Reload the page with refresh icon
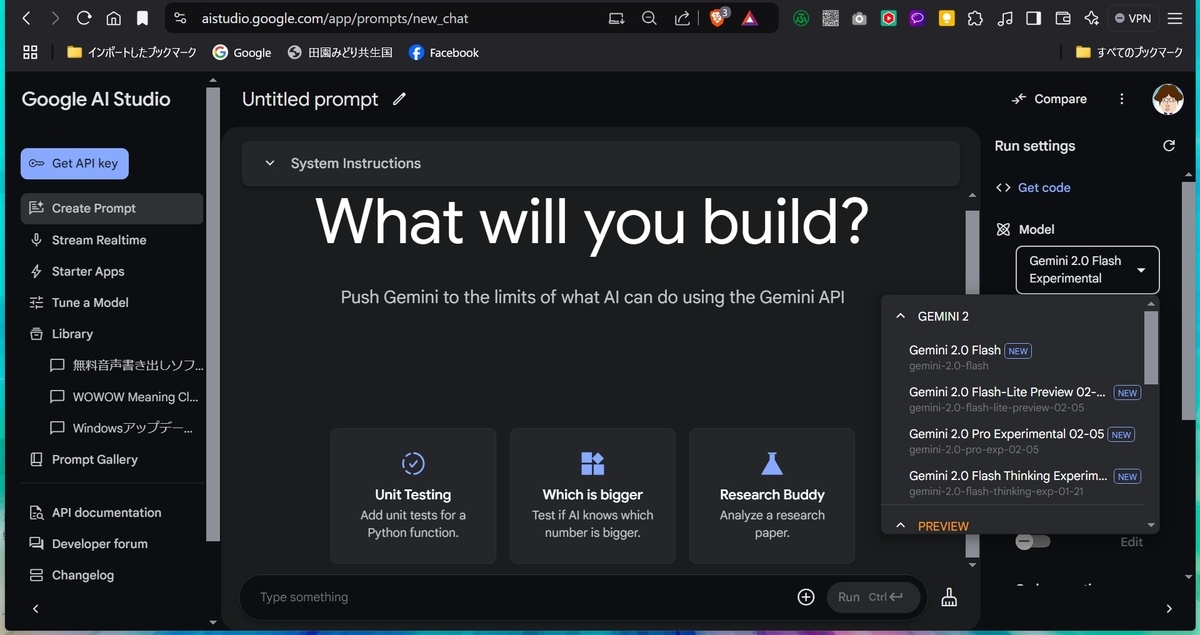 point(84,18)
